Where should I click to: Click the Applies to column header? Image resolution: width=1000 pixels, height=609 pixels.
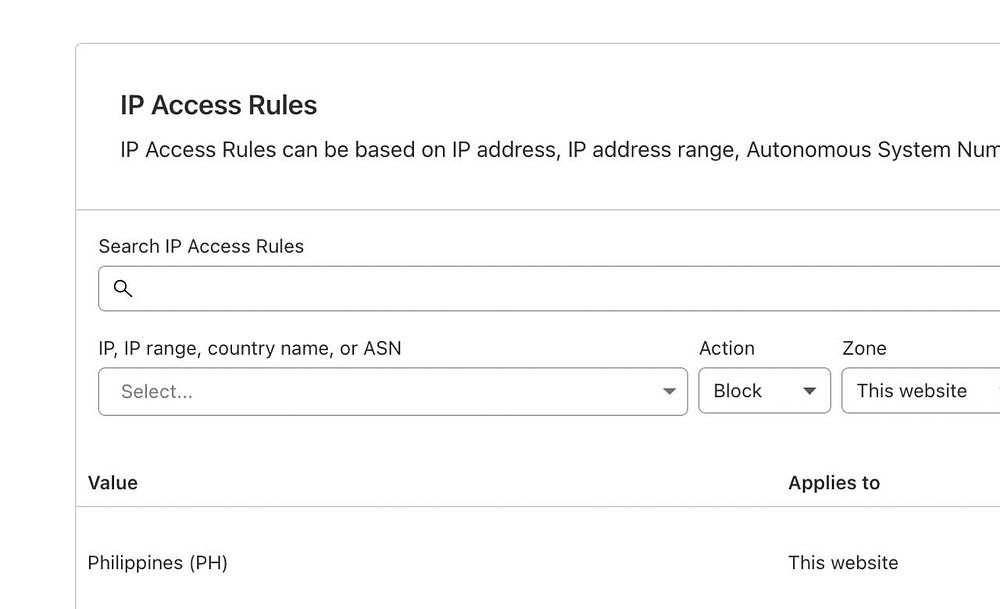(x=834, y=483)
